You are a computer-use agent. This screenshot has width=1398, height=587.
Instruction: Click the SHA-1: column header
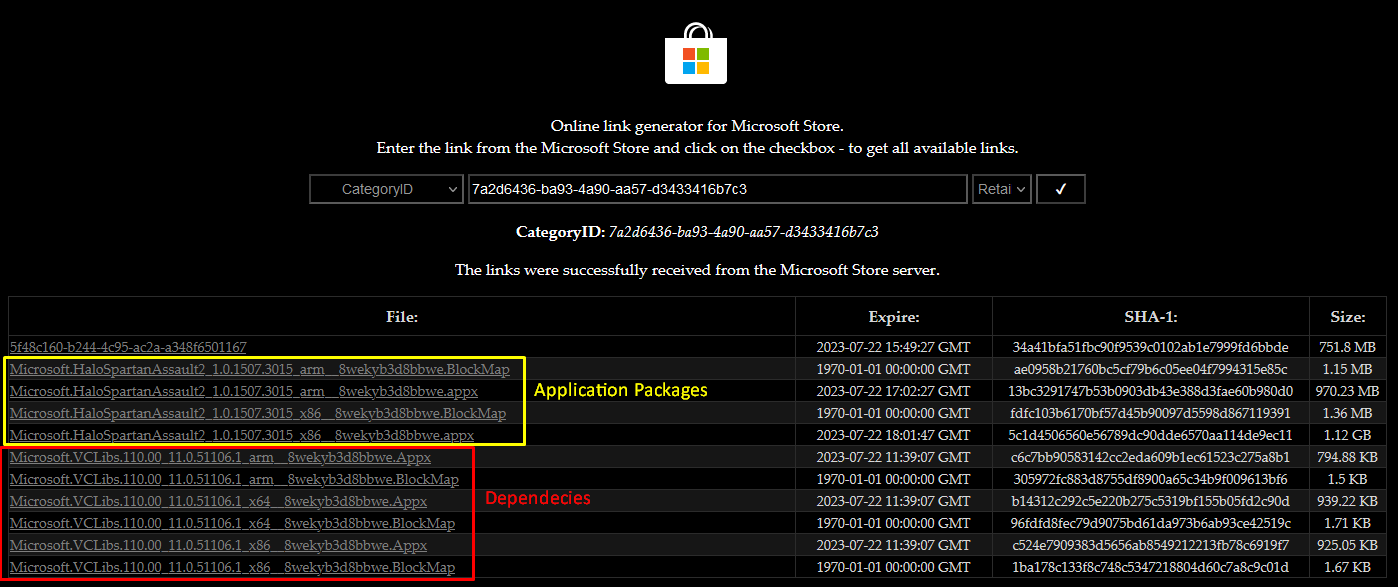[x=1151, y=317]
